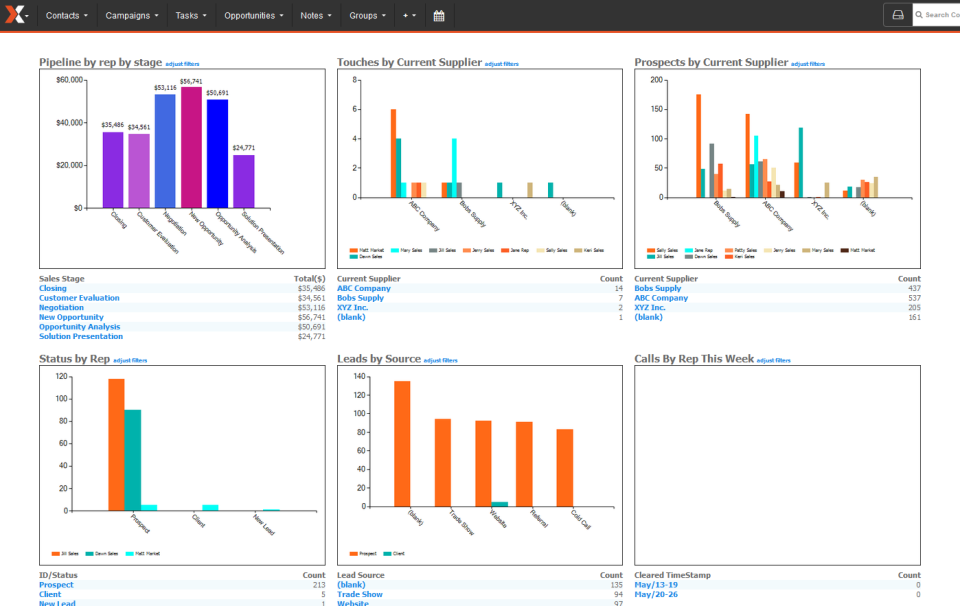Open the Customer Evaluation sales stage link

(79, 298)
